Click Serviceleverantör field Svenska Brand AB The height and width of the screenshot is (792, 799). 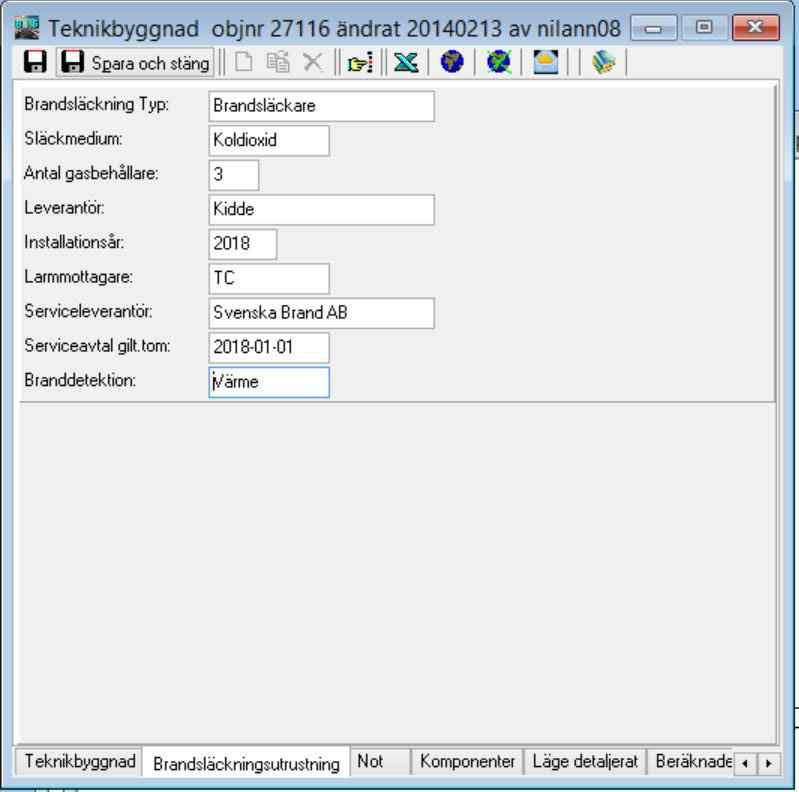(x=322, y=313)
